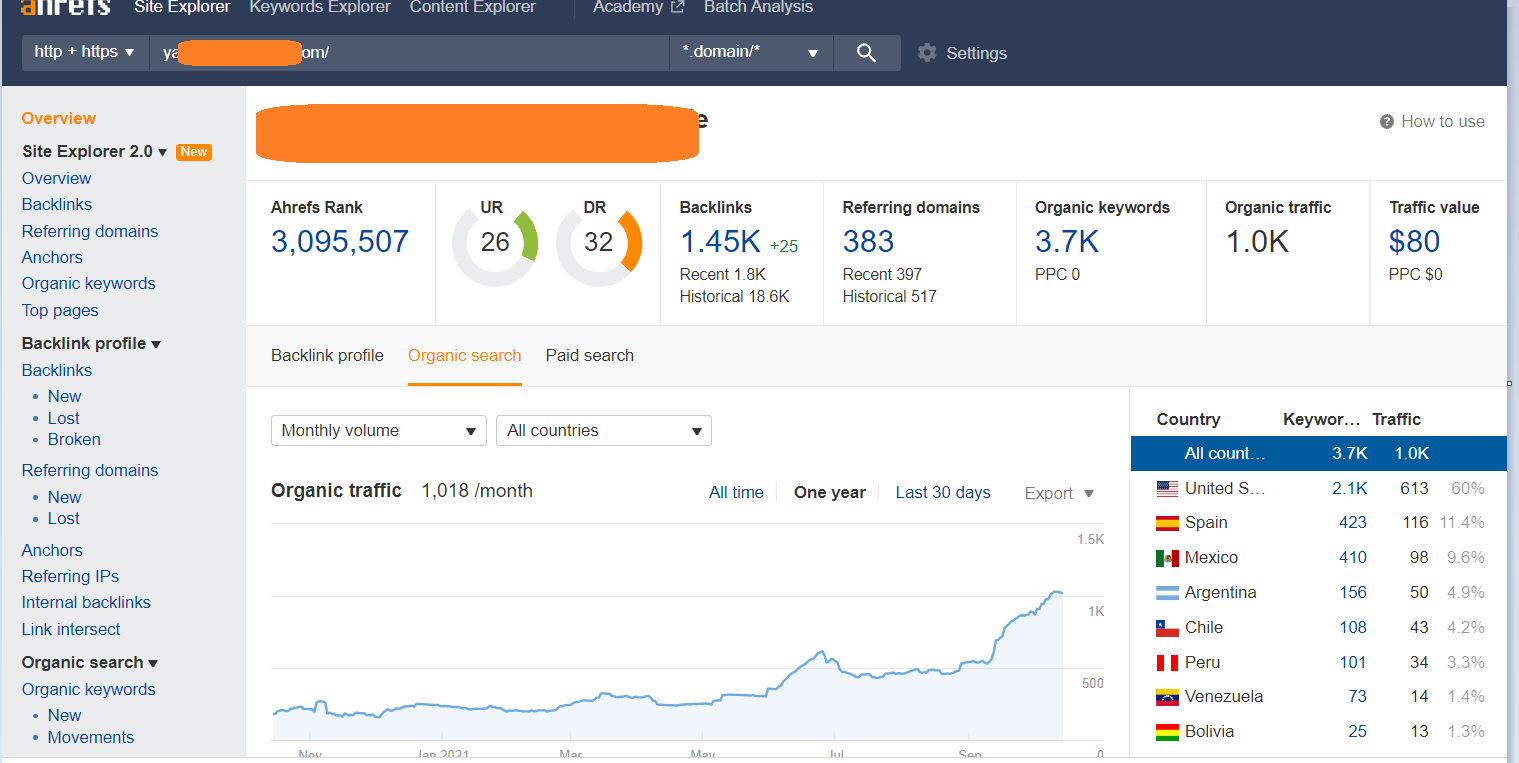Click the UR 26 donut chart

[x=495, y=243]
